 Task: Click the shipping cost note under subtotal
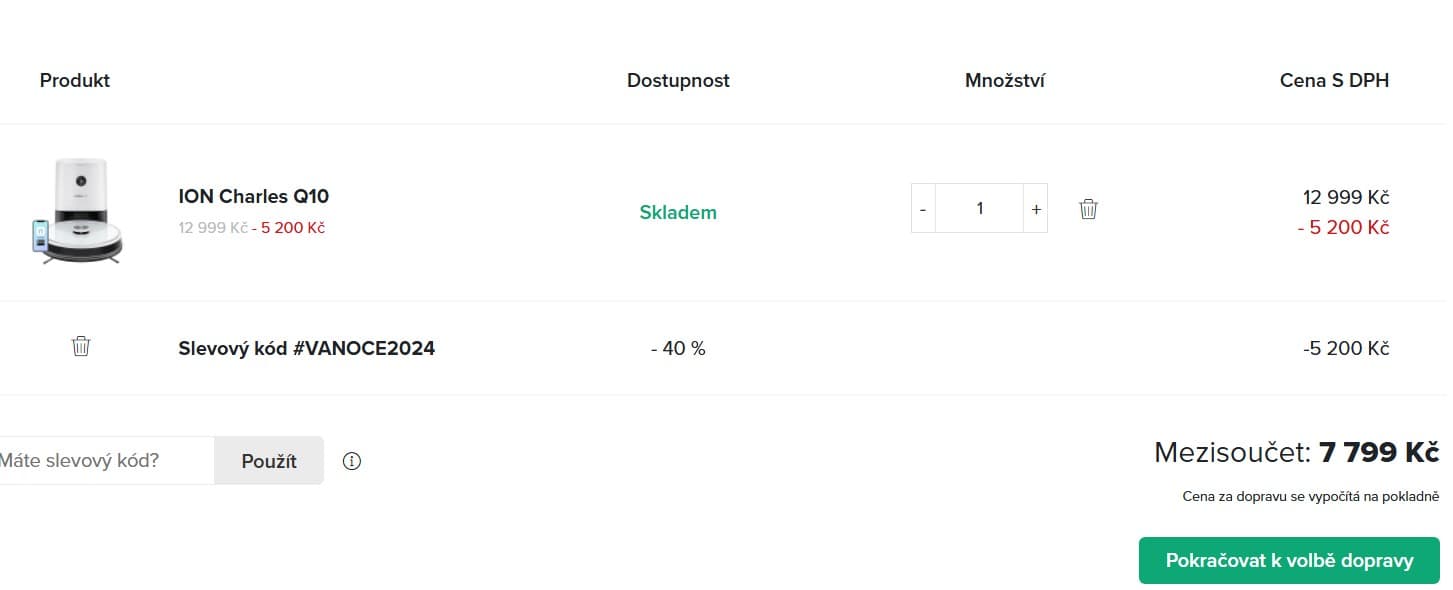click(x=1310, y=496)
